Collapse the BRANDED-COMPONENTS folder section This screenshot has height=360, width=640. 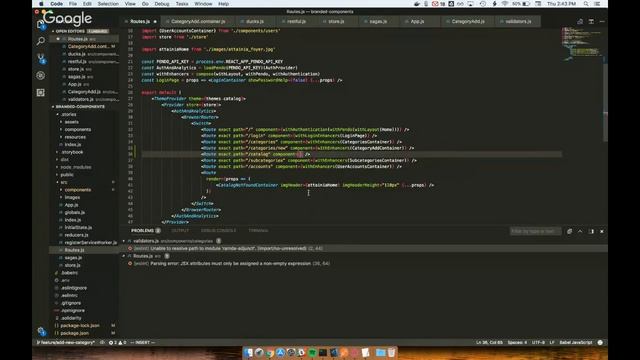click(x=78, y=107)
